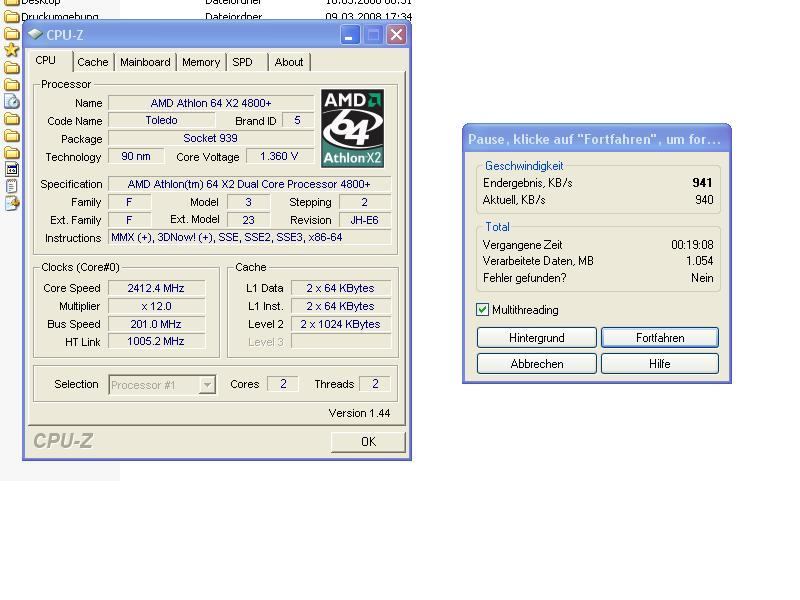Click the Cores value '2'
The height and width of the screenshot is (600, 800).
(x=283, y=384)
